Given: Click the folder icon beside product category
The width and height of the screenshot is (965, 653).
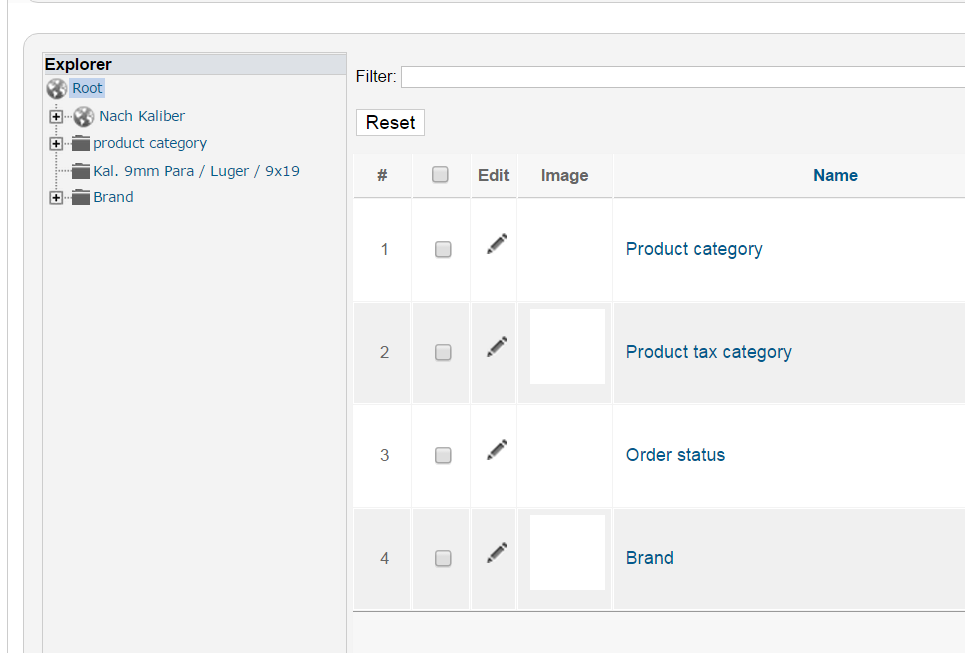Looking at the screenshot, I should 81,143.
